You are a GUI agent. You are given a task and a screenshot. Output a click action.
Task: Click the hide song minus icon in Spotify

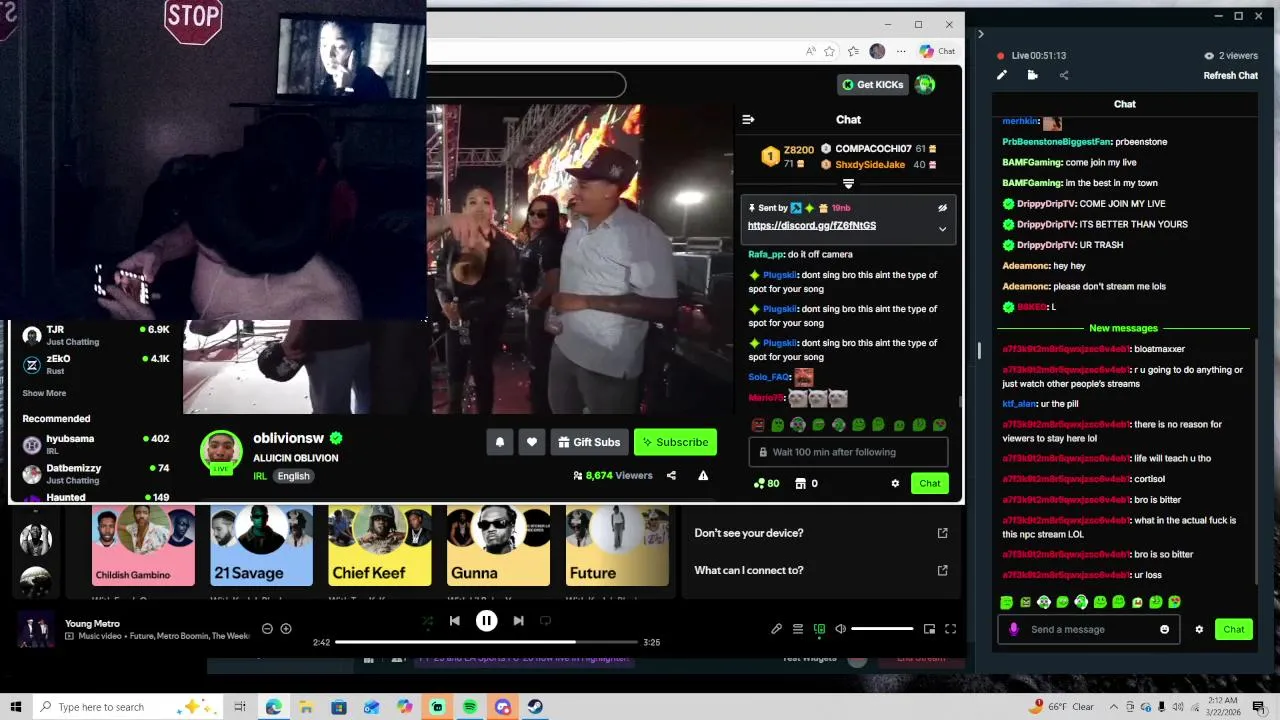(x=267, y=628)
